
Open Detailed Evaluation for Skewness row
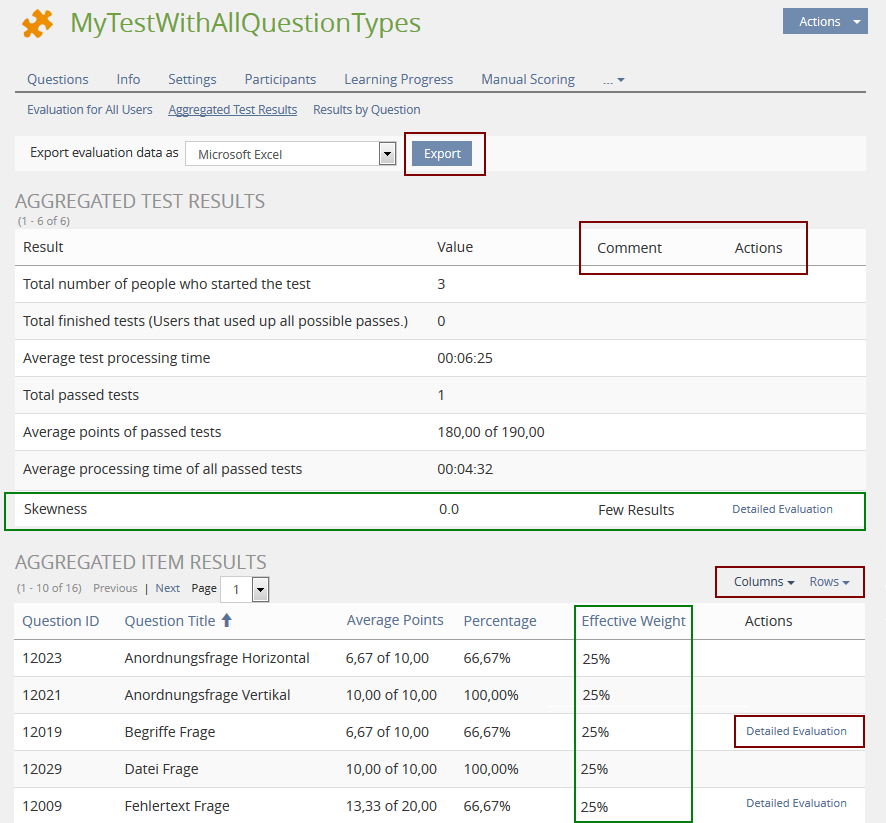[782, 509]
